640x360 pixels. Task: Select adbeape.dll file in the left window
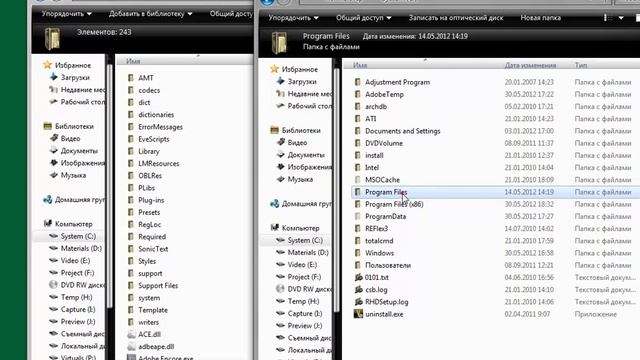point(156,347)
